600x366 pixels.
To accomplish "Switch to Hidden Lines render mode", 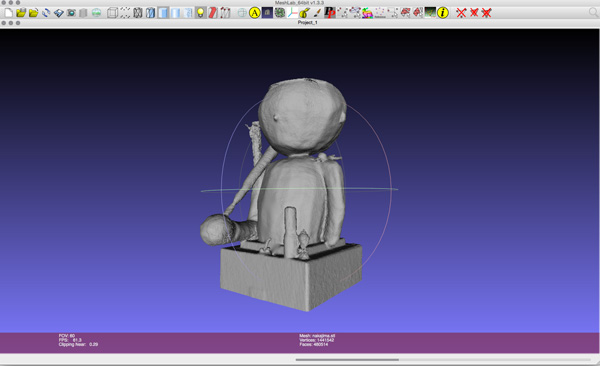I will pyautogui.click(x=150, y=13).
